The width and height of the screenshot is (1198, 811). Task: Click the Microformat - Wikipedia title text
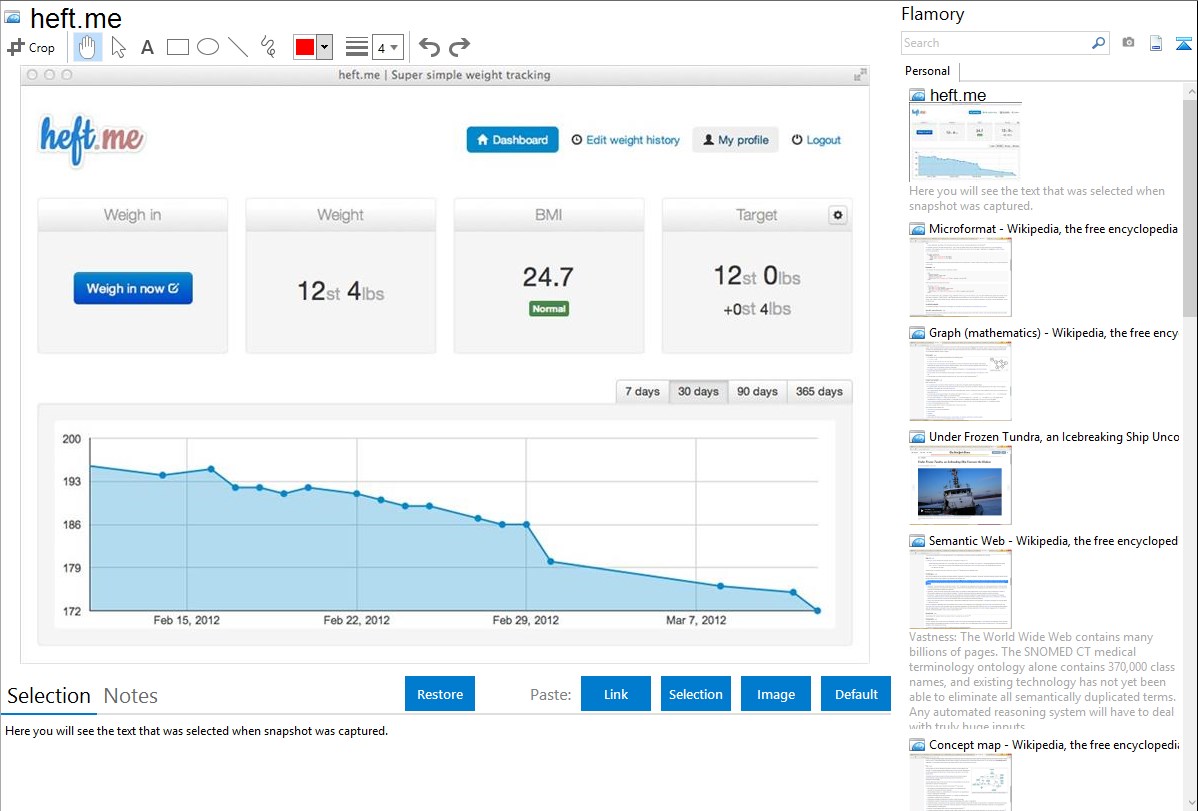1053,229
